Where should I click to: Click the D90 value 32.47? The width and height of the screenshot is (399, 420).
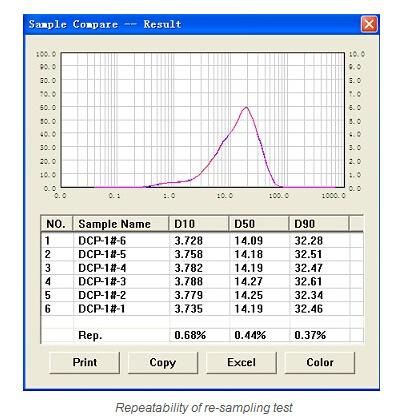pyautogui.click(x=308, y=268)
